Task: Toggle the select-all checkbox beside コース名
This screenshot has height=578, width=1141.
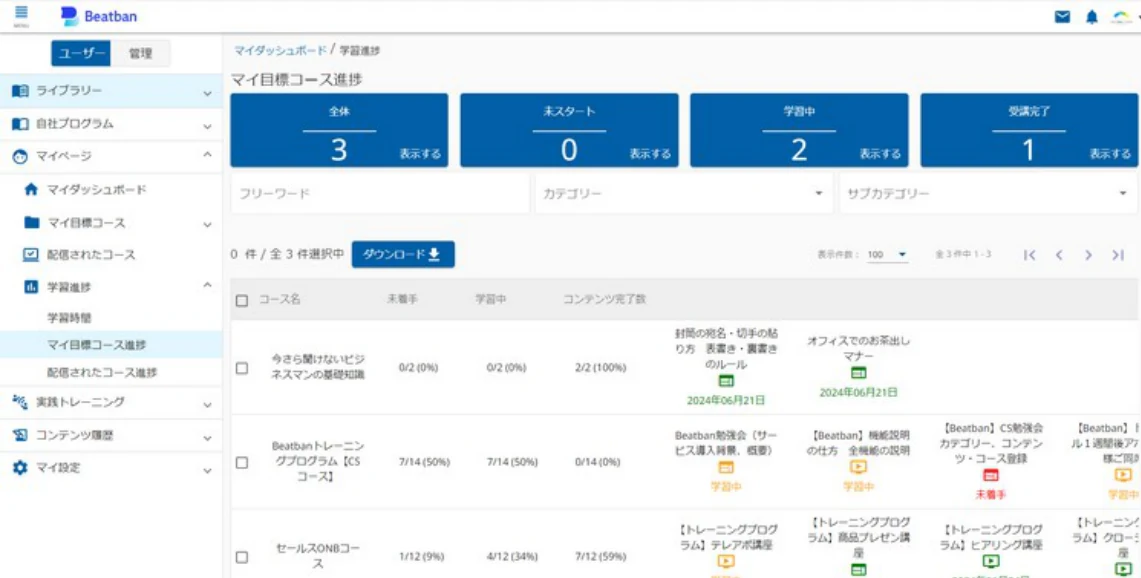Action: coord(242,300)
